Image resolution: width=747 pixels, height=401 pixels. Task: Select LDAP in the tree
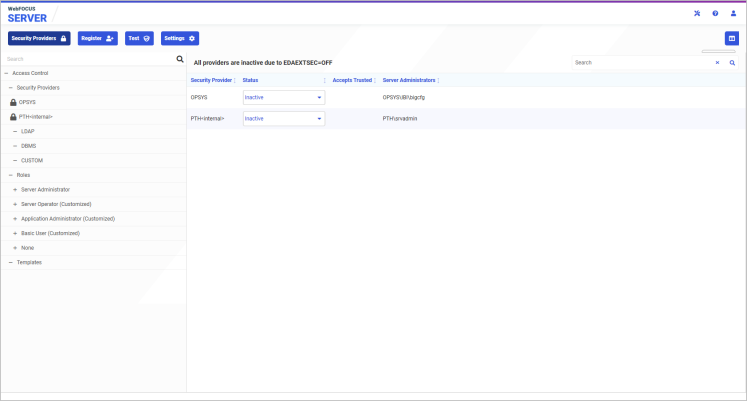[28, 131]
